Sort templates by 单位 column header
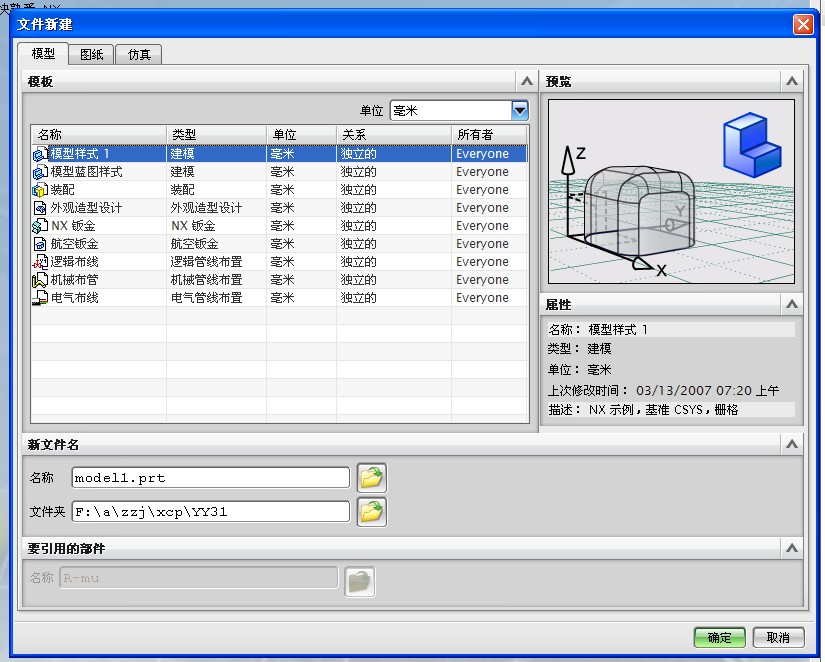The width and height of the screenshot is (825, 662). click(x=301, y=135)
